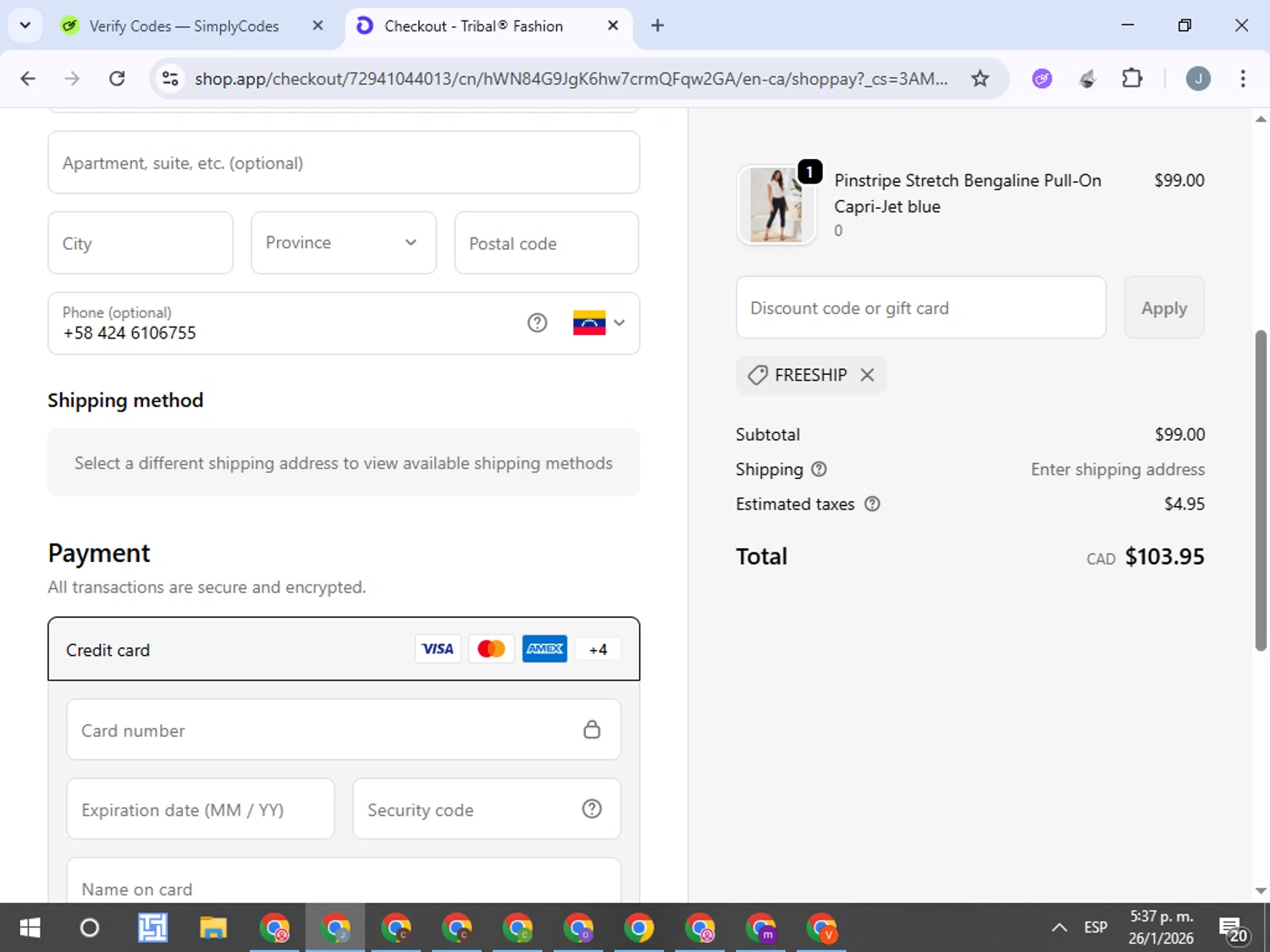Open site information icon in address bar

tap(170, 79)
